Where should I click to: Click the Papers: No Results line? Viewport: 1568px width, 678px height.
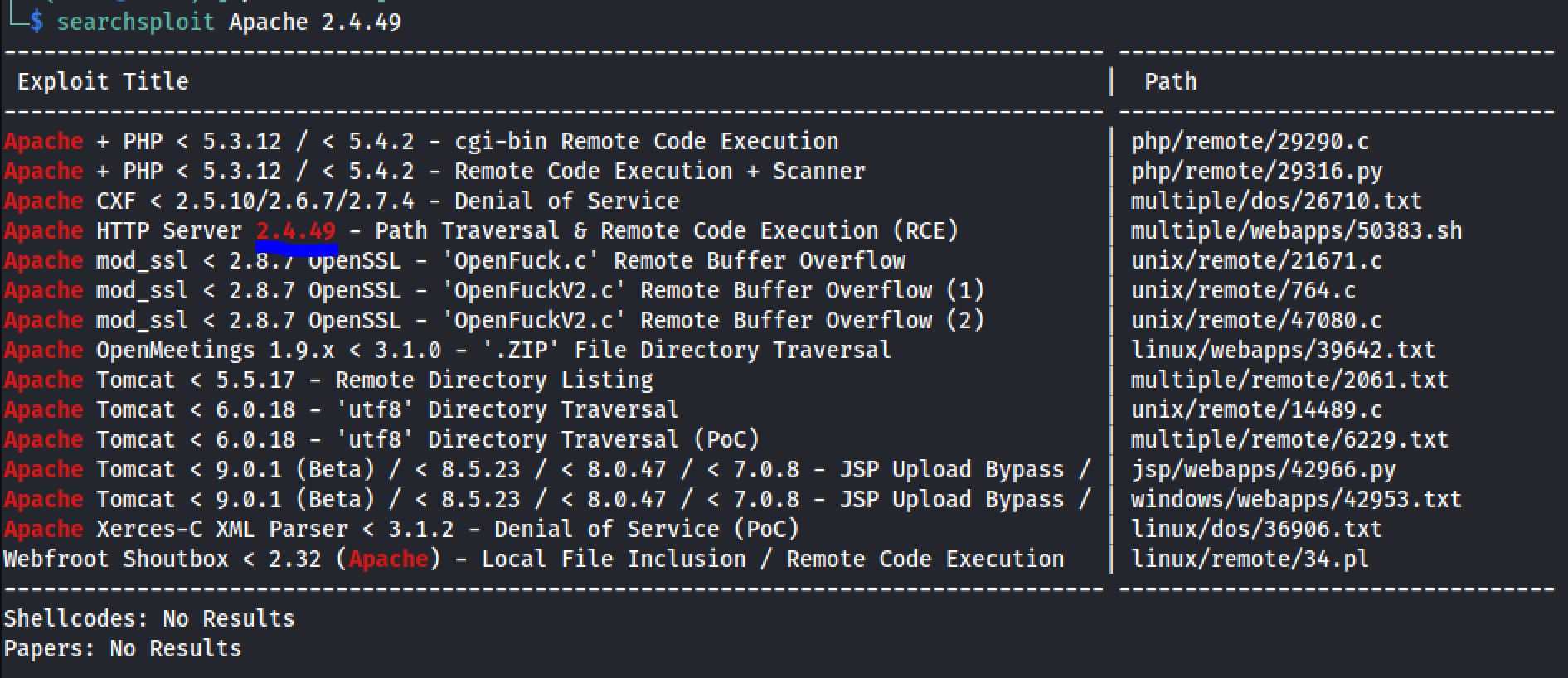123,648
